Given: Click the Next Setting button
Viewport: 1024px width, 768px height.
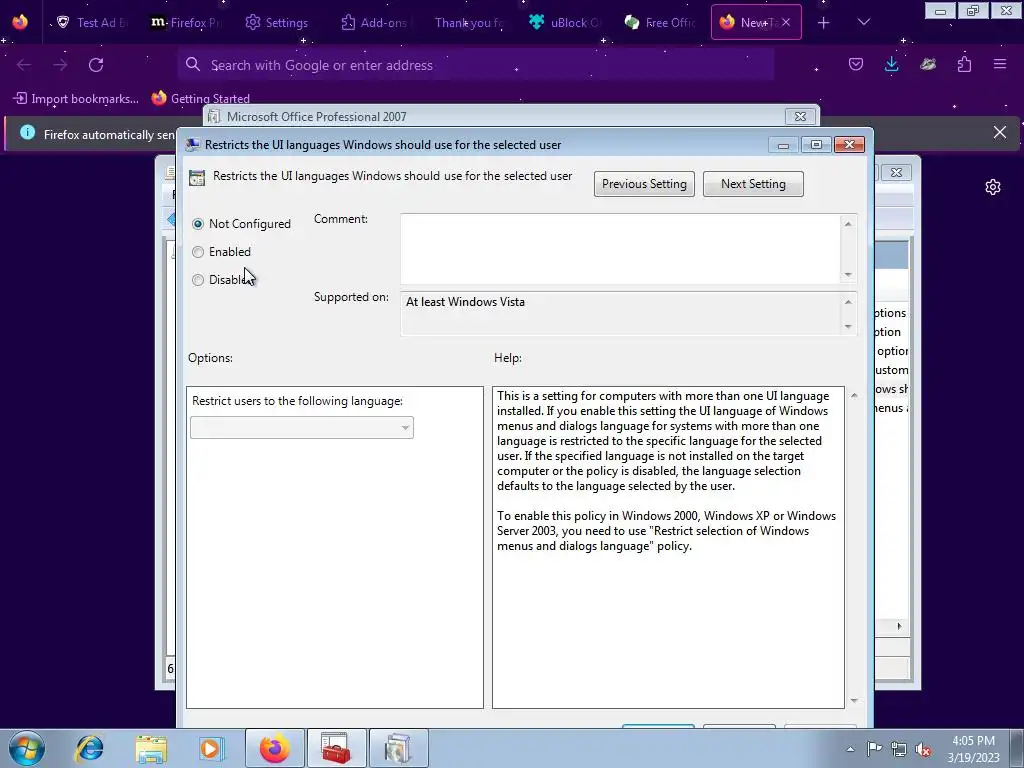Looking at the screenshot, I should click(753, 184).
